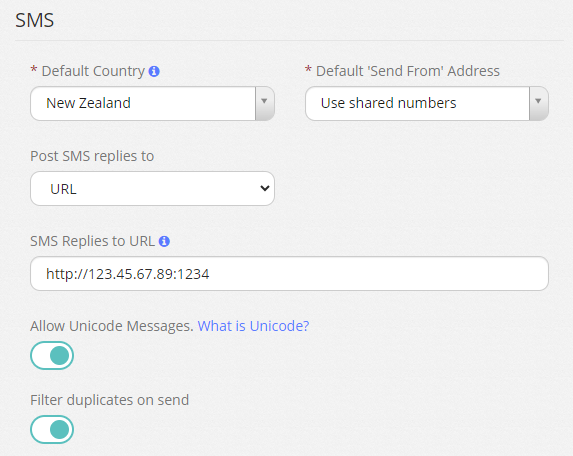The height and width of the screenshot is (456, 573).
Task: Click the 'Post SMS replies to' label
Action: 92,156
